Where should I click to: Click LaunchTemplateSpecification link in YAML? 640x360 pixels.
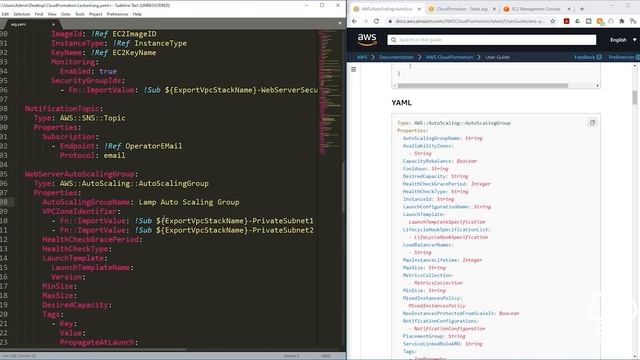tap(447, 222)
